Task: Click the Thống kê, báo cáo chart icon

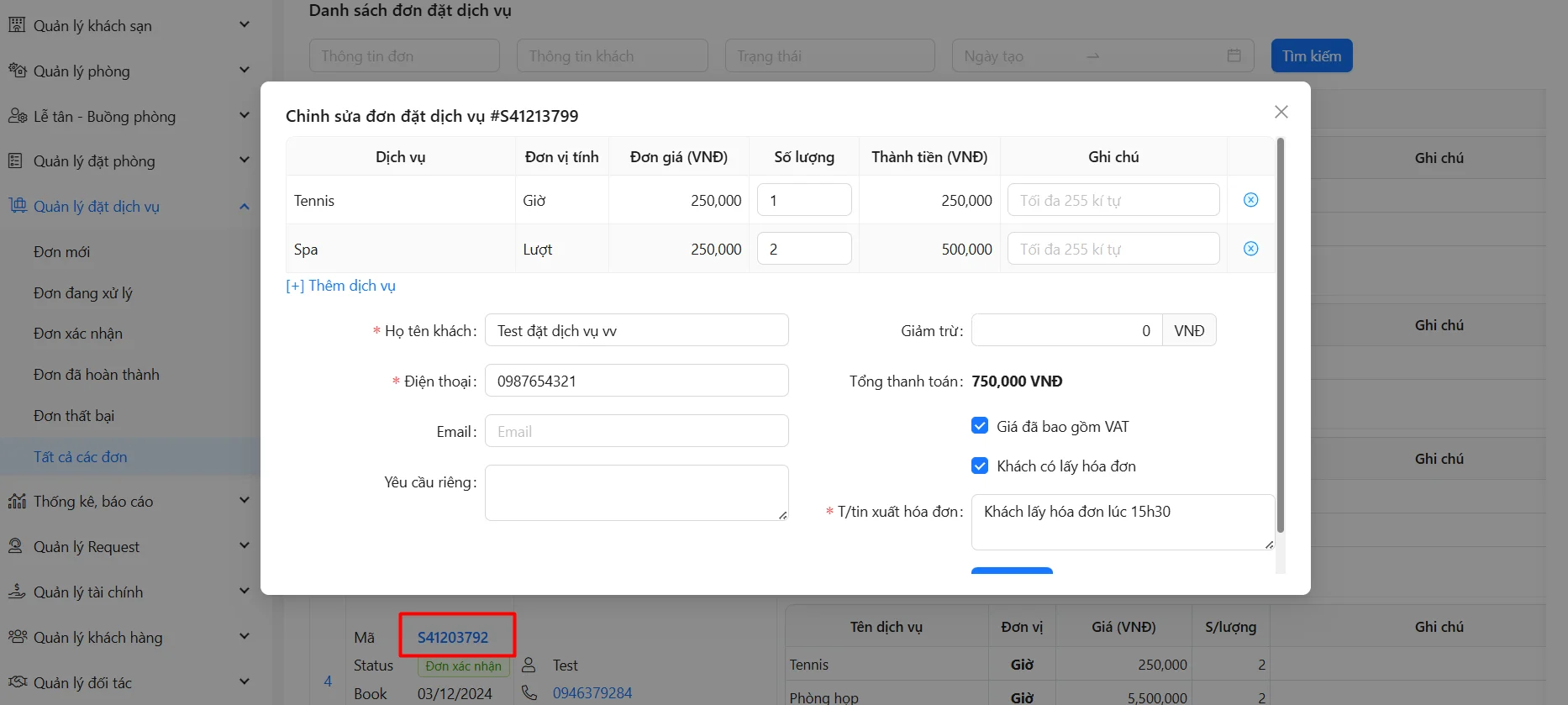Action: 17,502
